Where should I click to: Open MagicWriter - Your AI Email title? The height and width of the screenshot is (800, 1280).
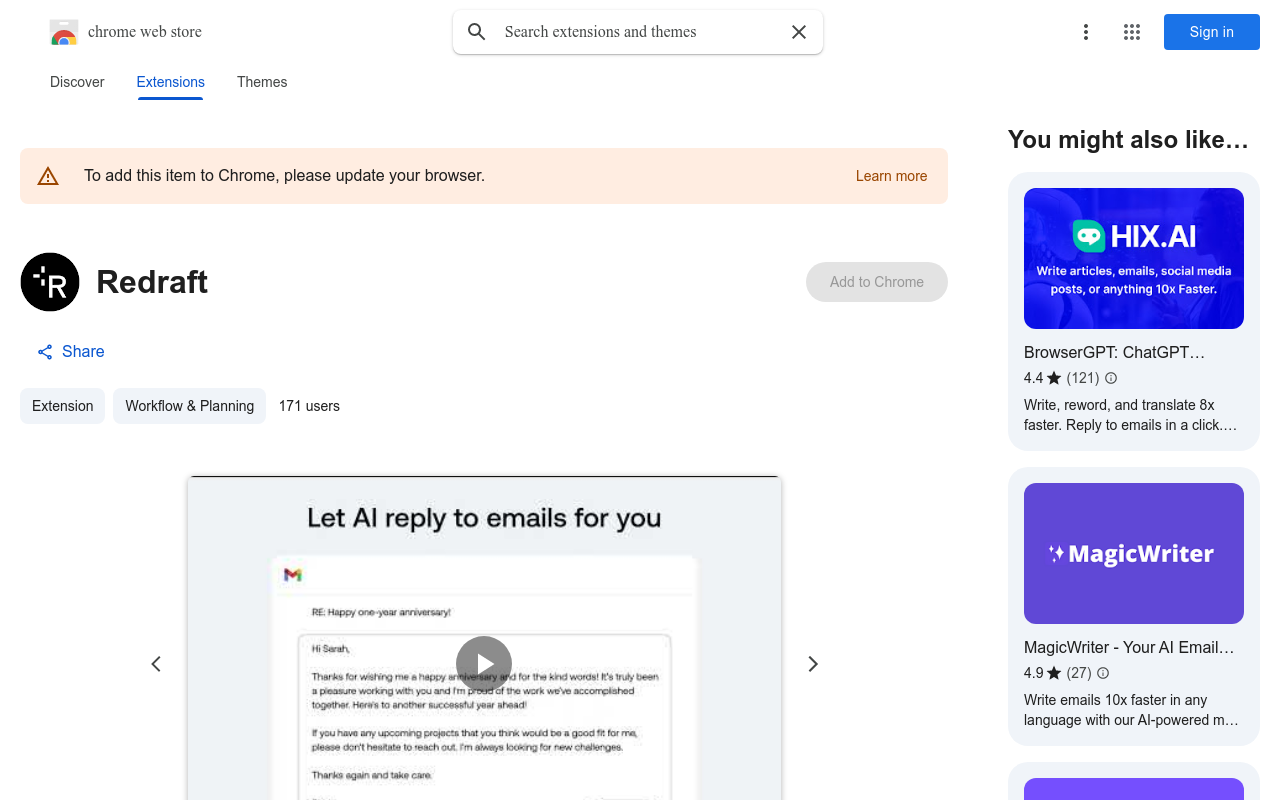pos(1129,648)
